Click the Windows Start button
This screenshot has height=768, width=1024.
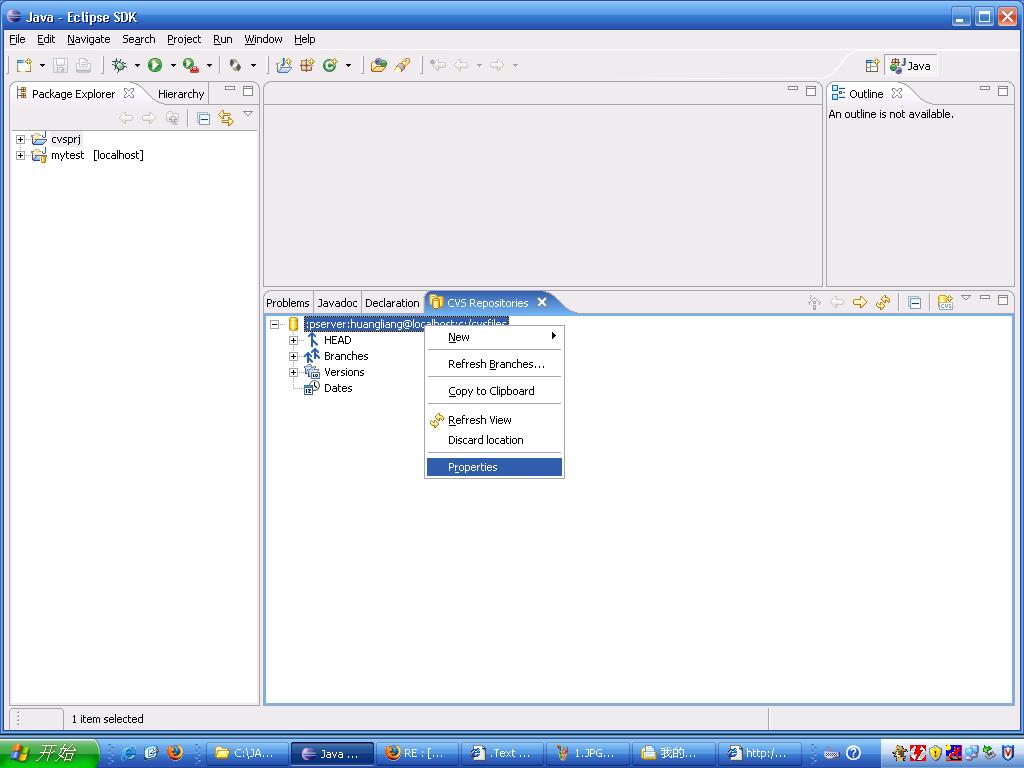[x=49, y=753]
